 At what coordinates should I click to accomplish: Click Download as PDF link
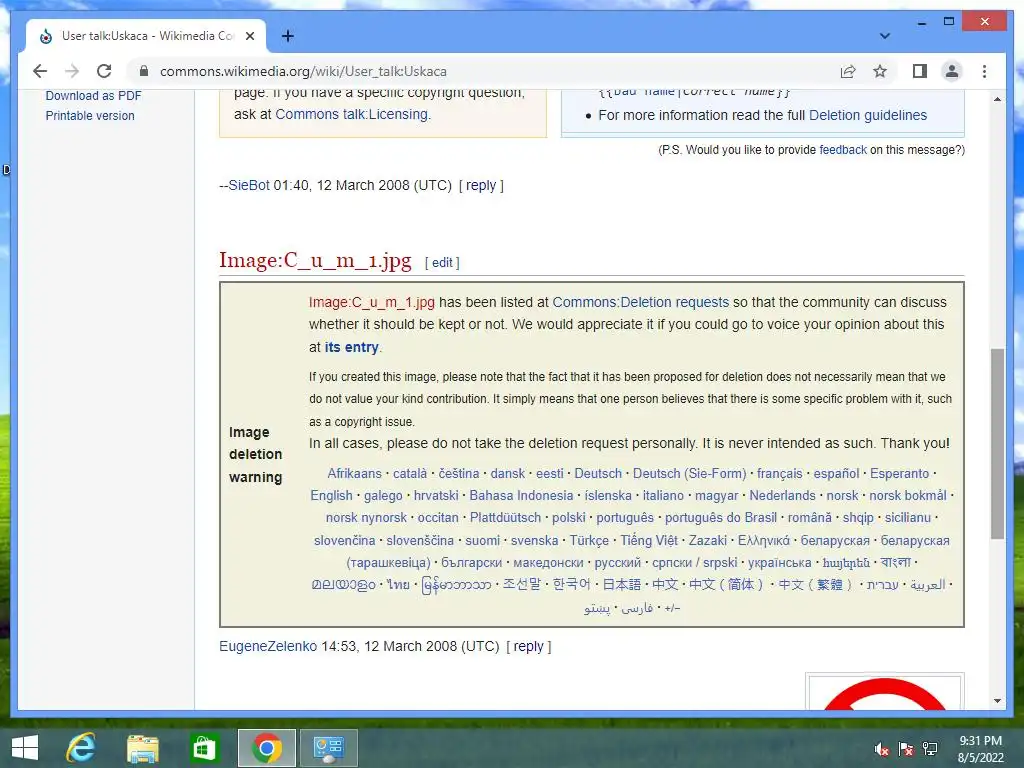(93, 95)
